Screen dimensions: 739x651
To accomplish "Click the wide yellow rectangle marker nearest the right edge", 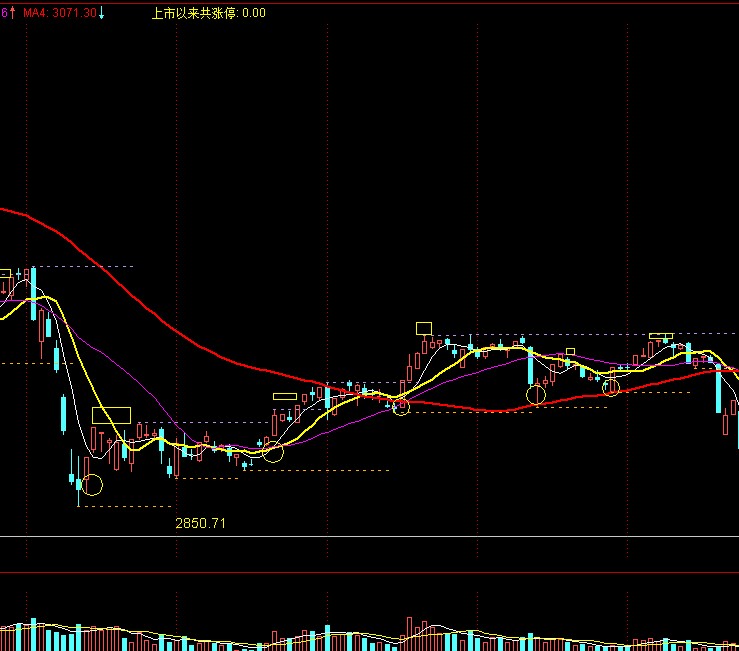I will 661,336.
